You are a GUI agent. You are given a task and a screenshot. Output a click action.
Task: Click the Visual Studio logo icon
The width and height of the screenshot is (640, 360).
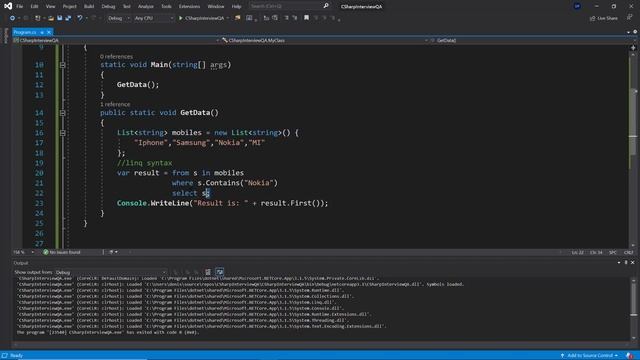[8, 6]
